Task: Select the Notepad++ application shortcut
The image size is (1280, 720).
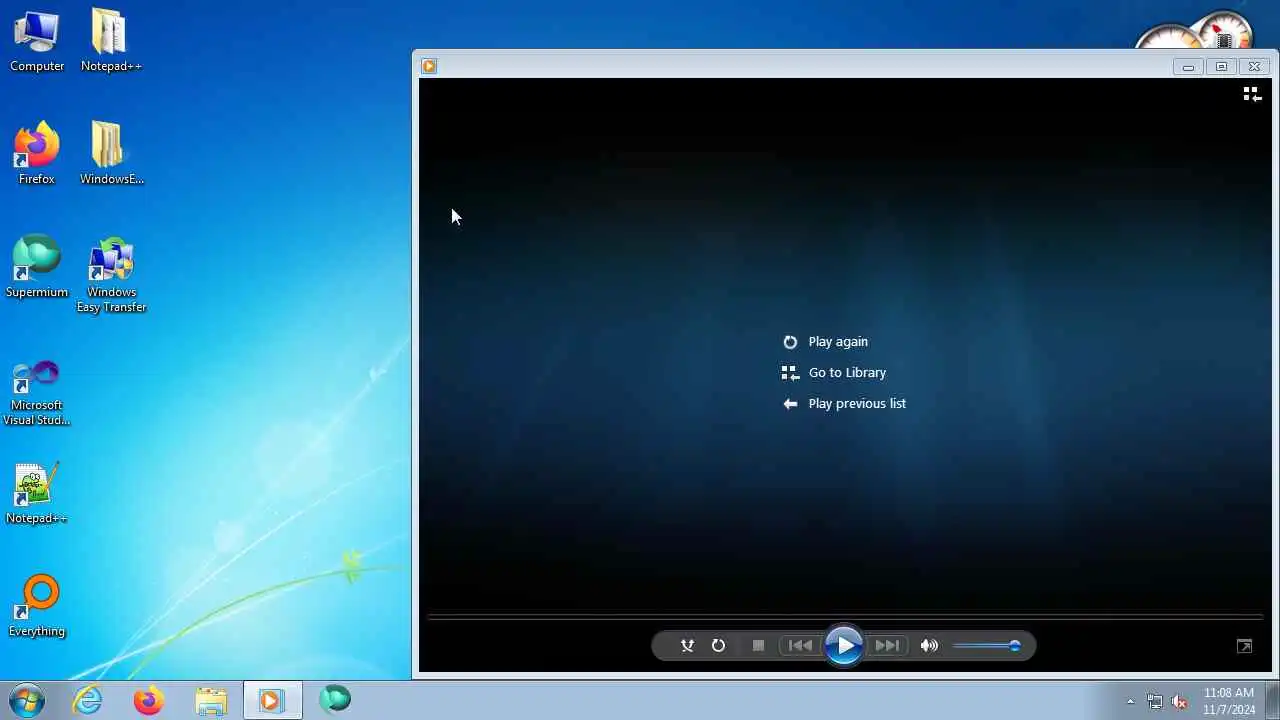Action: pos(37,493)
